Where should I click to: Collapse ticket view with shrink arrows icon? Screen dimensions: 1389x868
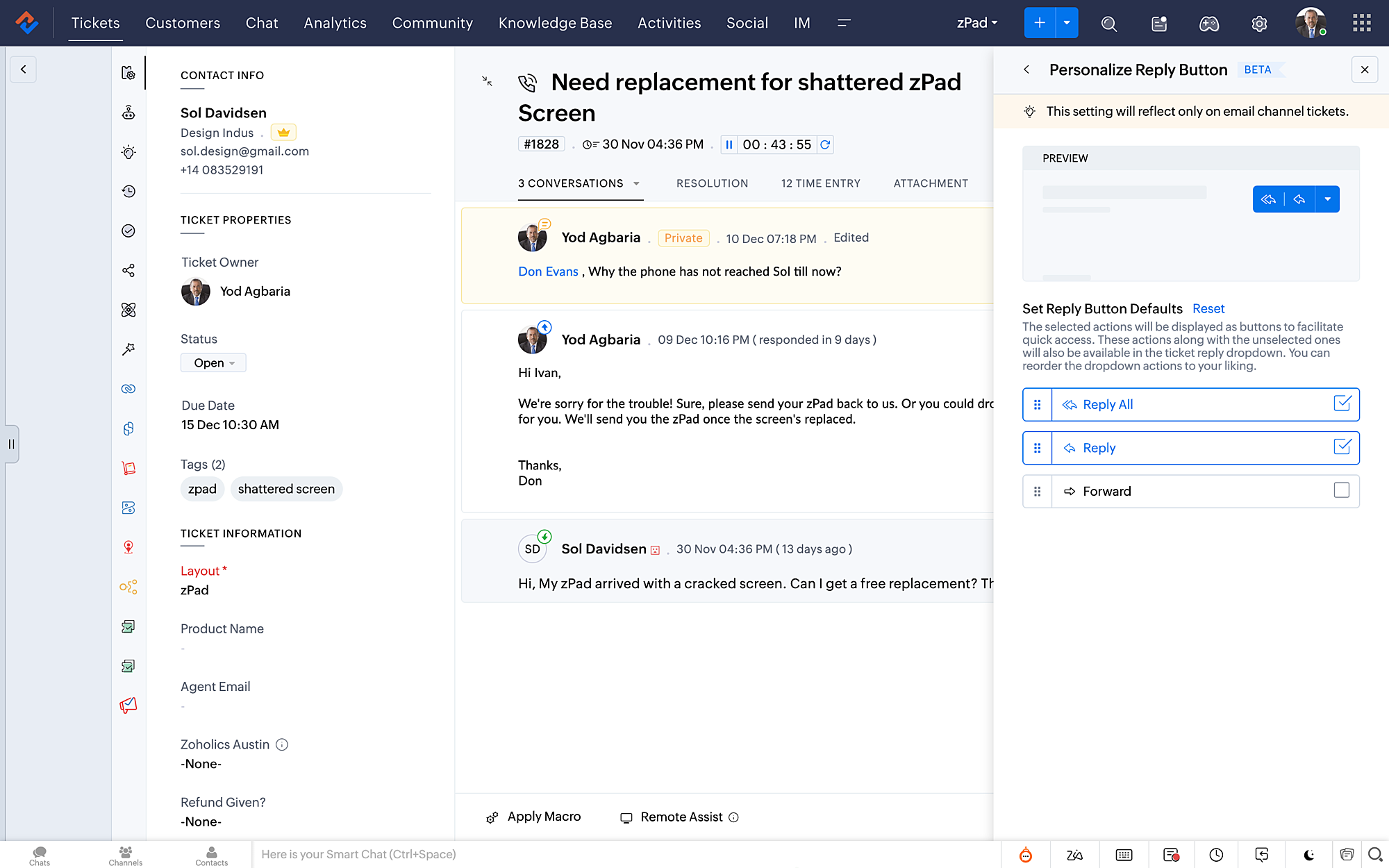pyautogui.click(x=487, y=81)
